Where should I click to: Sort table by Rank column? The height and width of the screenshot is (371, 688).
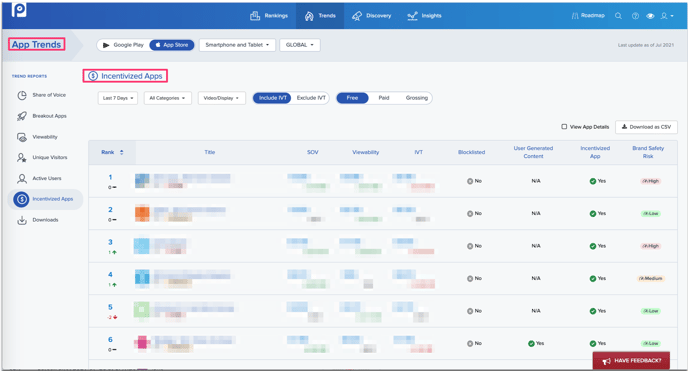112,152
